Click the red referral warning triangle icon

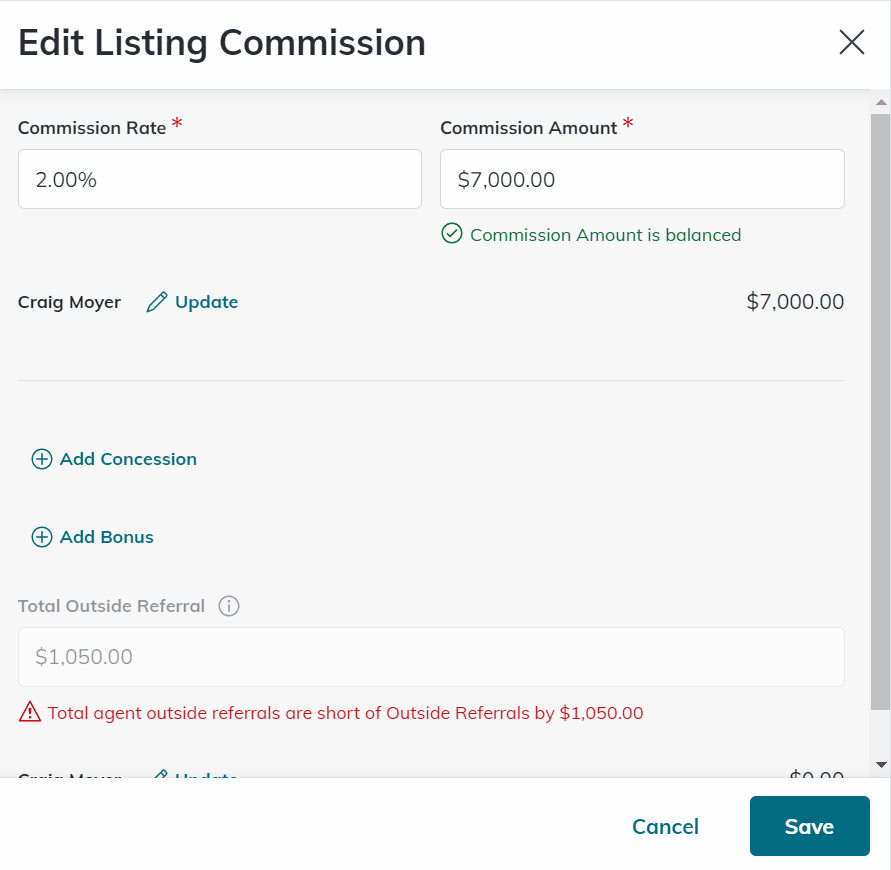tap(28, 712)
